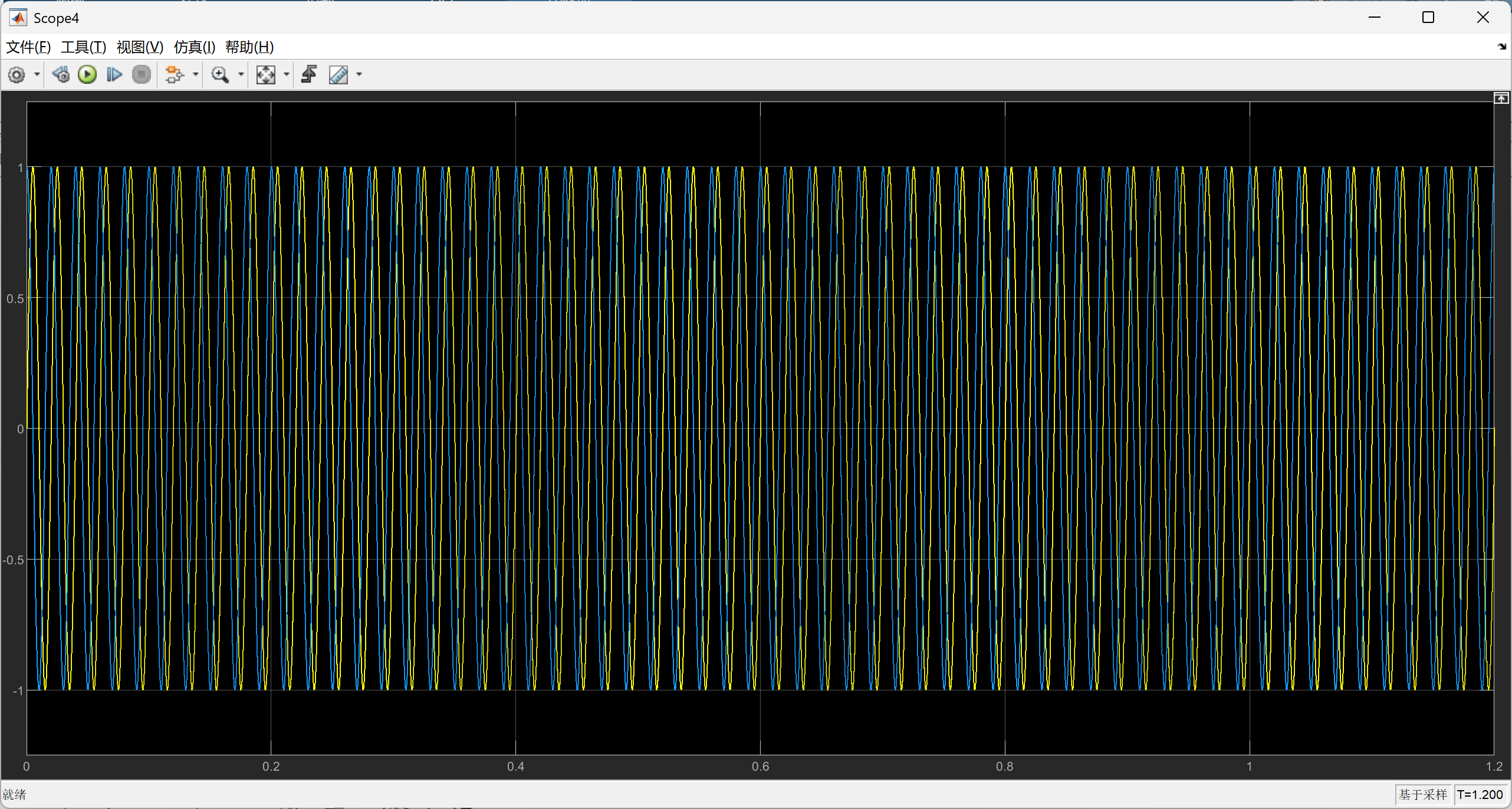Expand the zoom tool dropdown arrow
The width and height of the screenshot is (1512, 809).
point(241,75)
